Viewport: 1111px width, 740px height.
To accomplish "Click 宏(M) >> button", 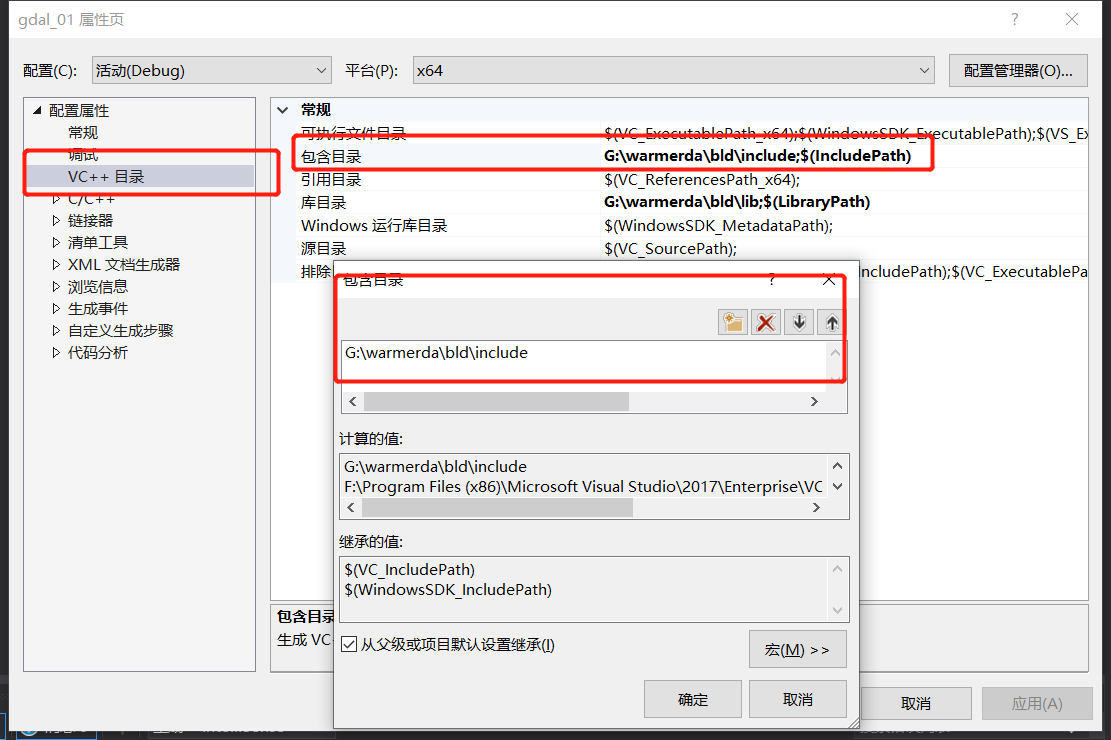I will (797, 649).
